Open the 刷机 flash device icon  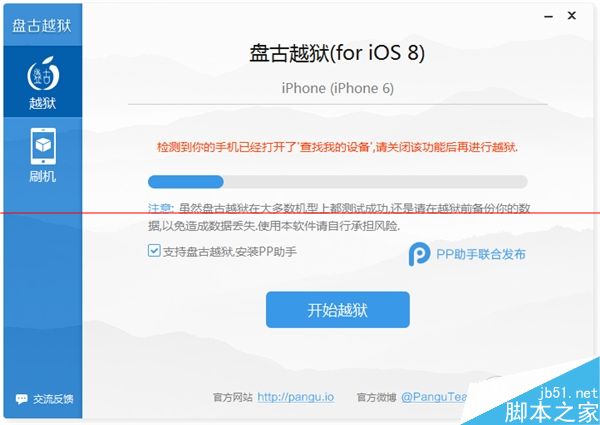pos(43,146)
